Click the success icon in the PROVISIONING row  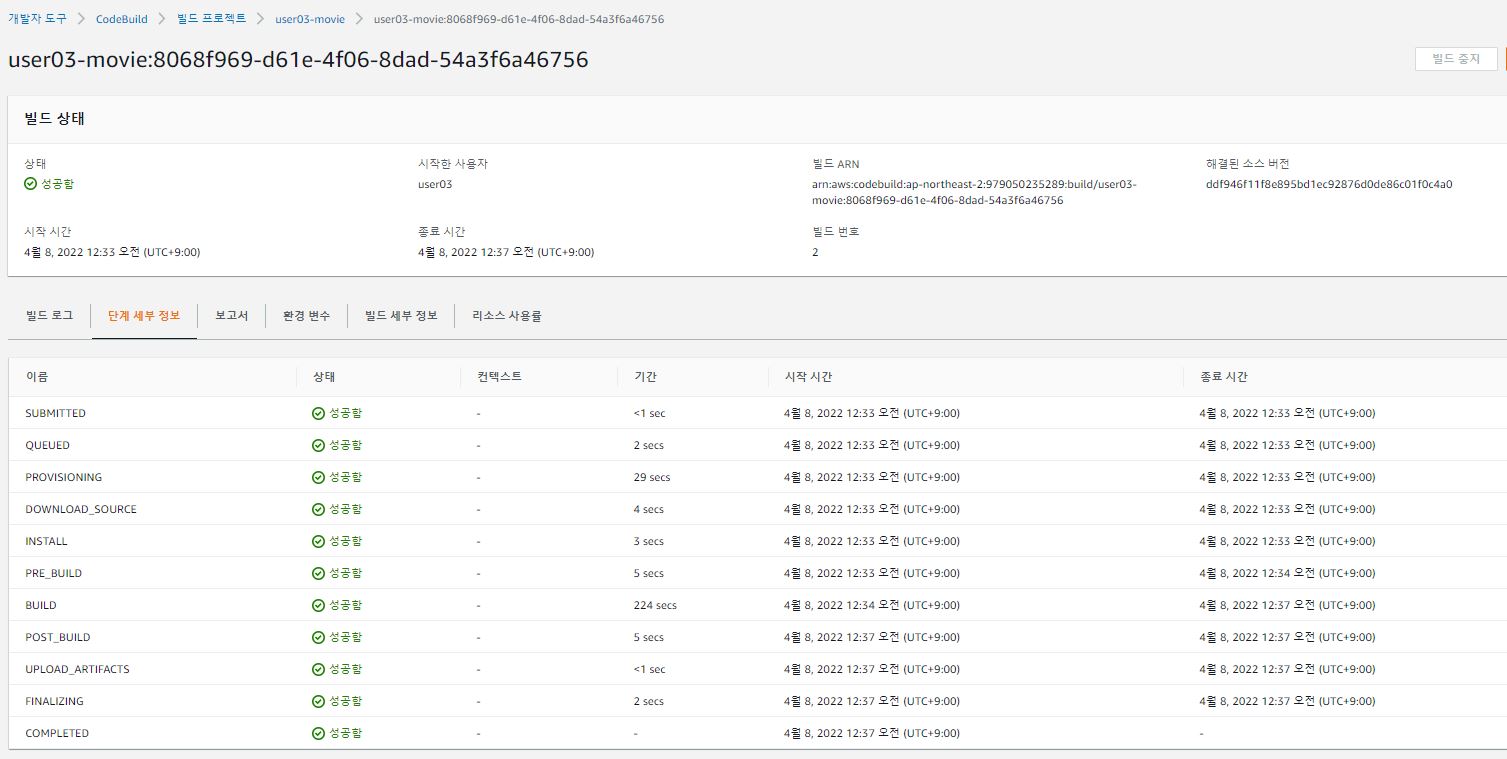(x=318, y=477)
